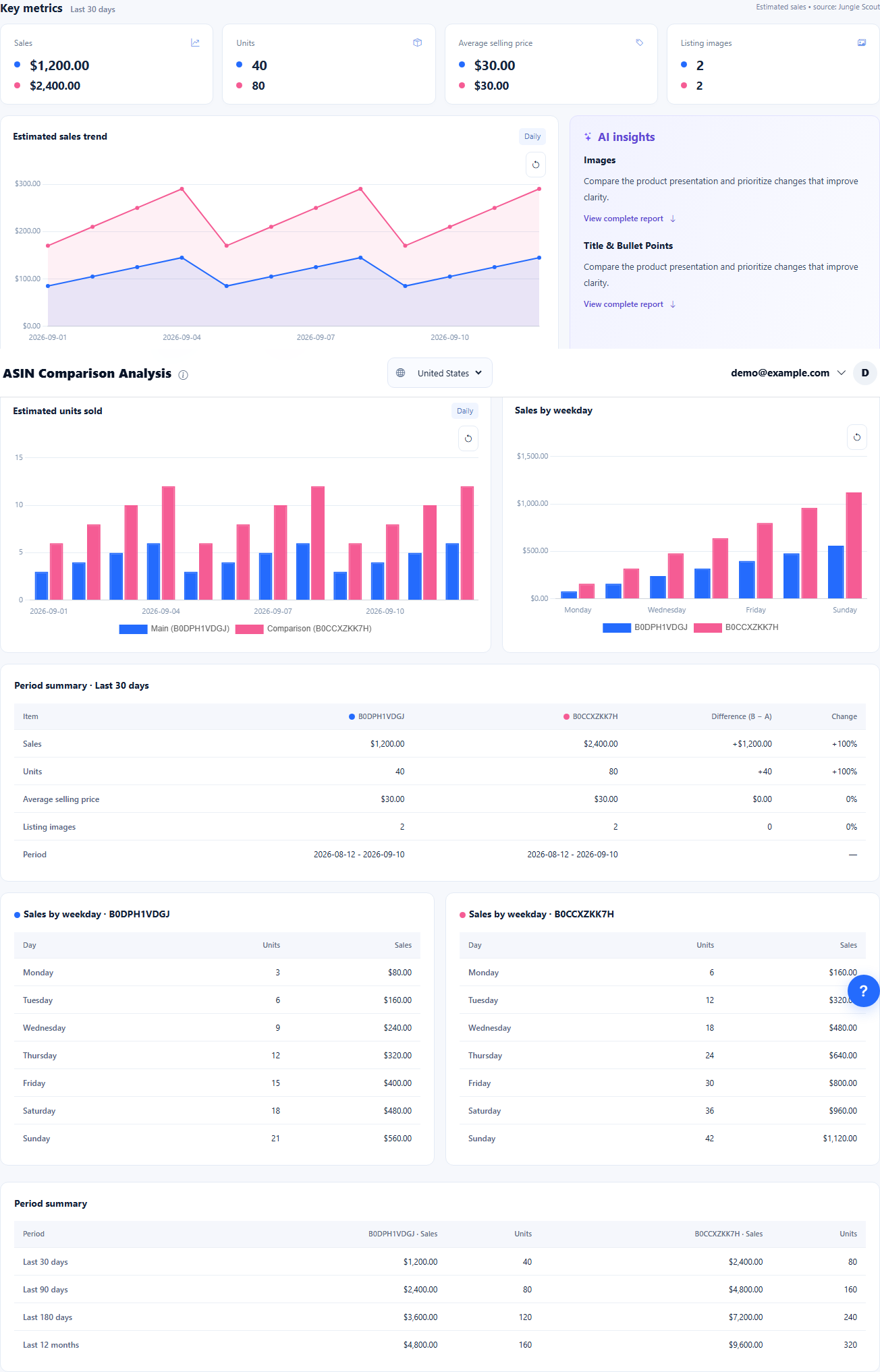The height and width of the screenshot is (1372, 880).
Task: Click $9,600.00 in the period summary
Action: pyautogui.click(x=746, y=1345)
